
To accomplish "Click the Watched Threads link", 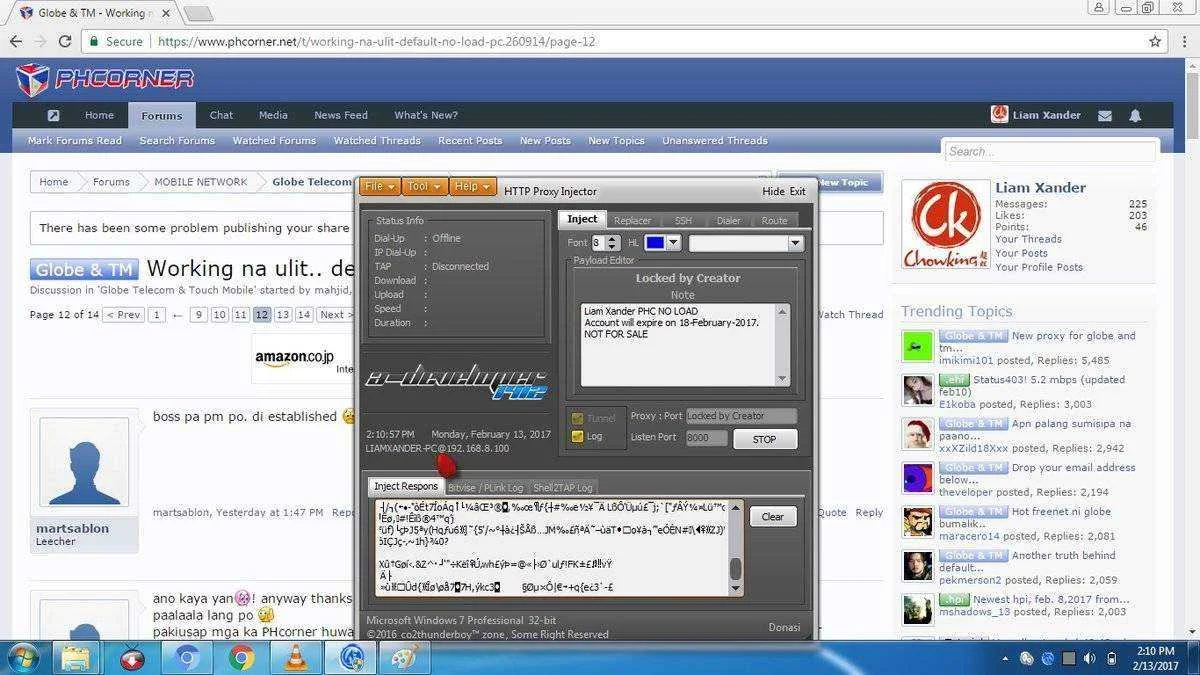I will coord(377,141).
